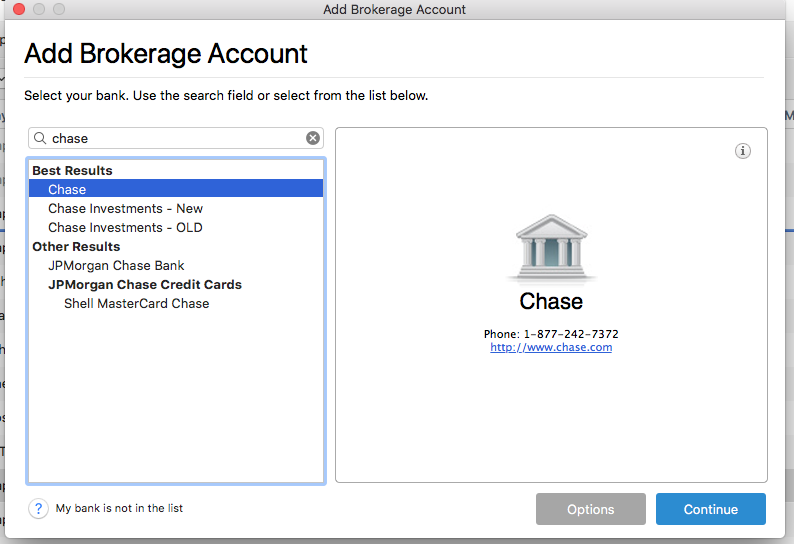Select Chase Investments - New
This screenshot has height=544, width=794.
tap(176, 208)
